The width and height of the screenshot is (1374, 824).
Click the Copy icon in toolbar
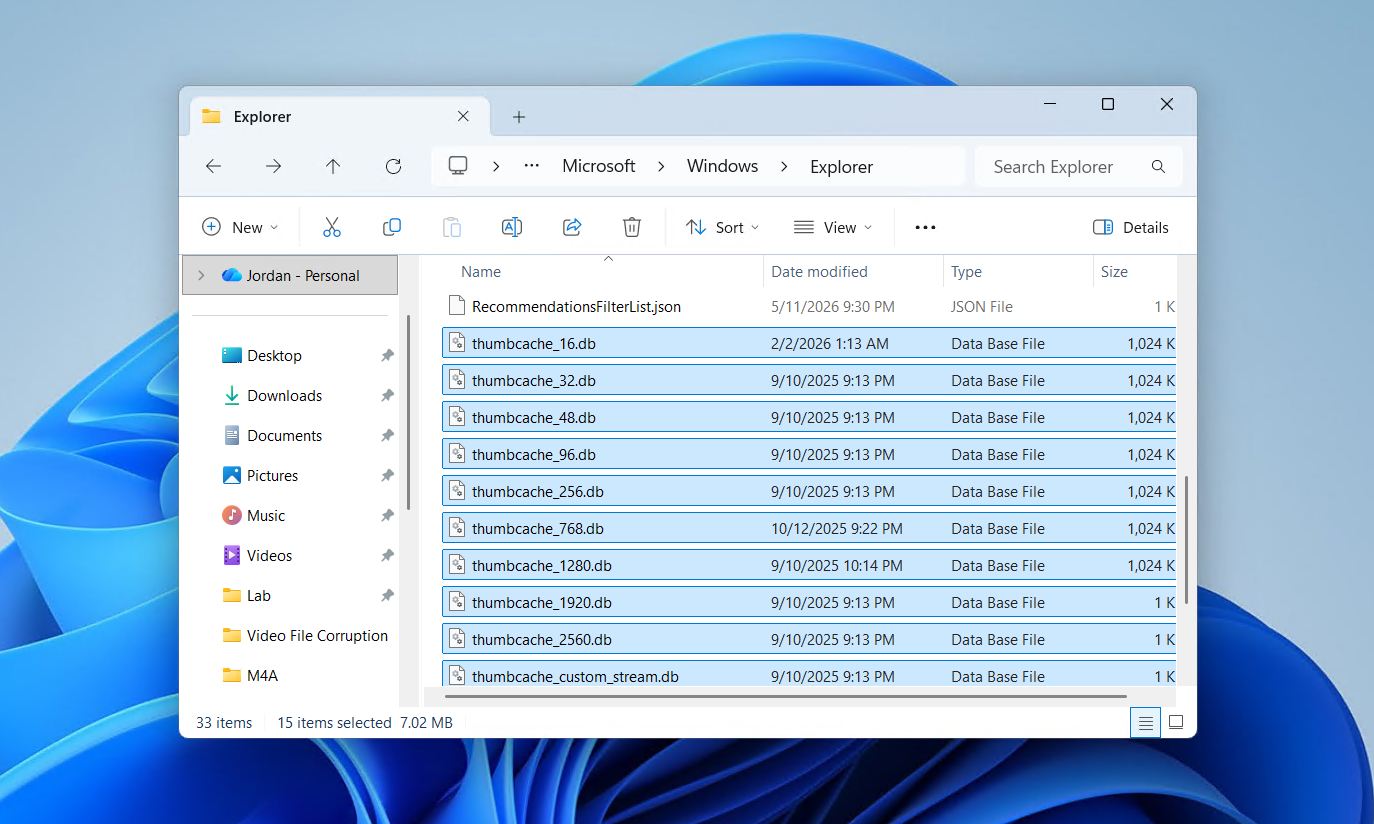[x=392, y=227]
